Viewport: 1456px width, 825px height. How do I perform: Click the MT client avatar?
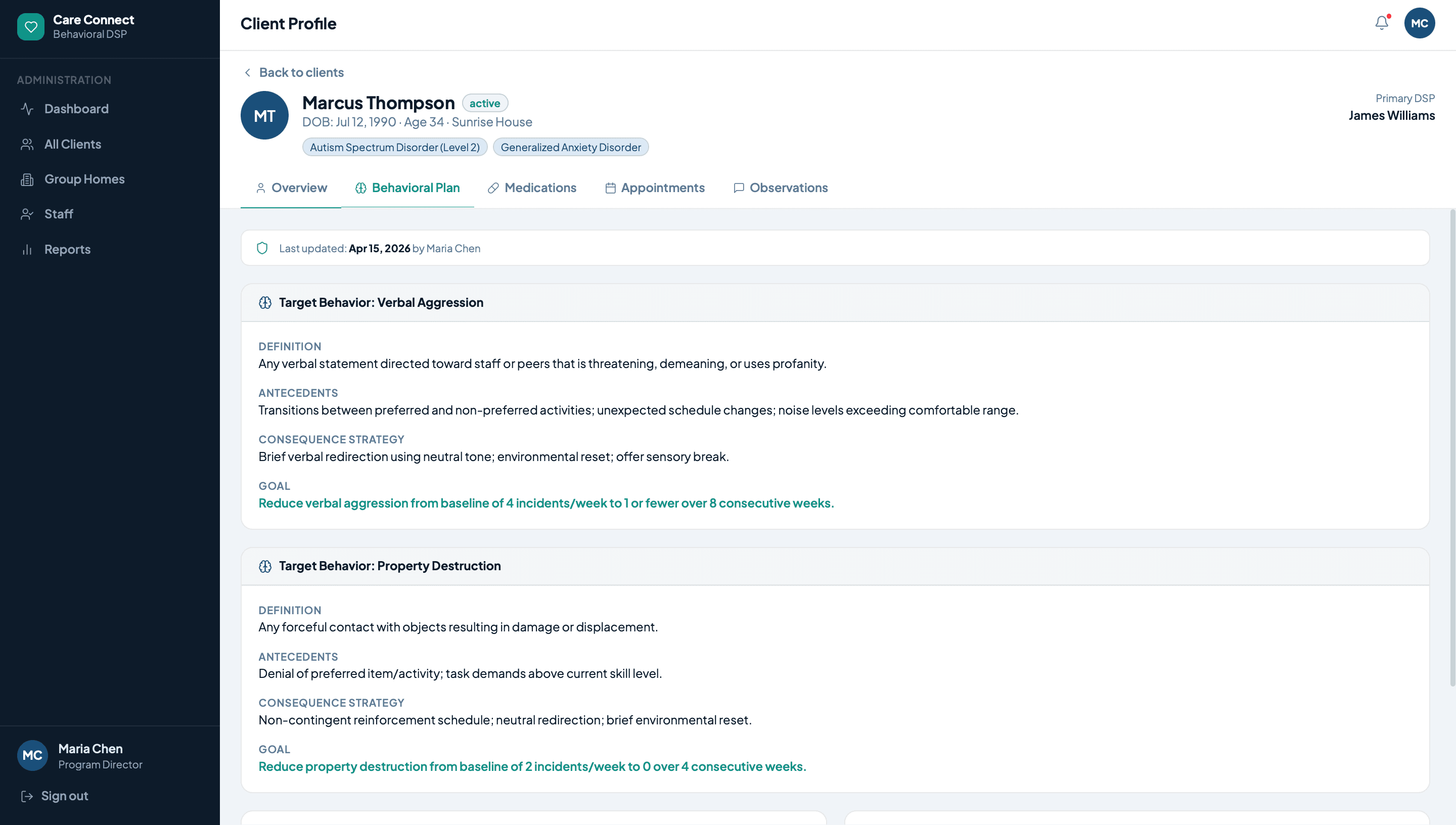tap(264, 116)
